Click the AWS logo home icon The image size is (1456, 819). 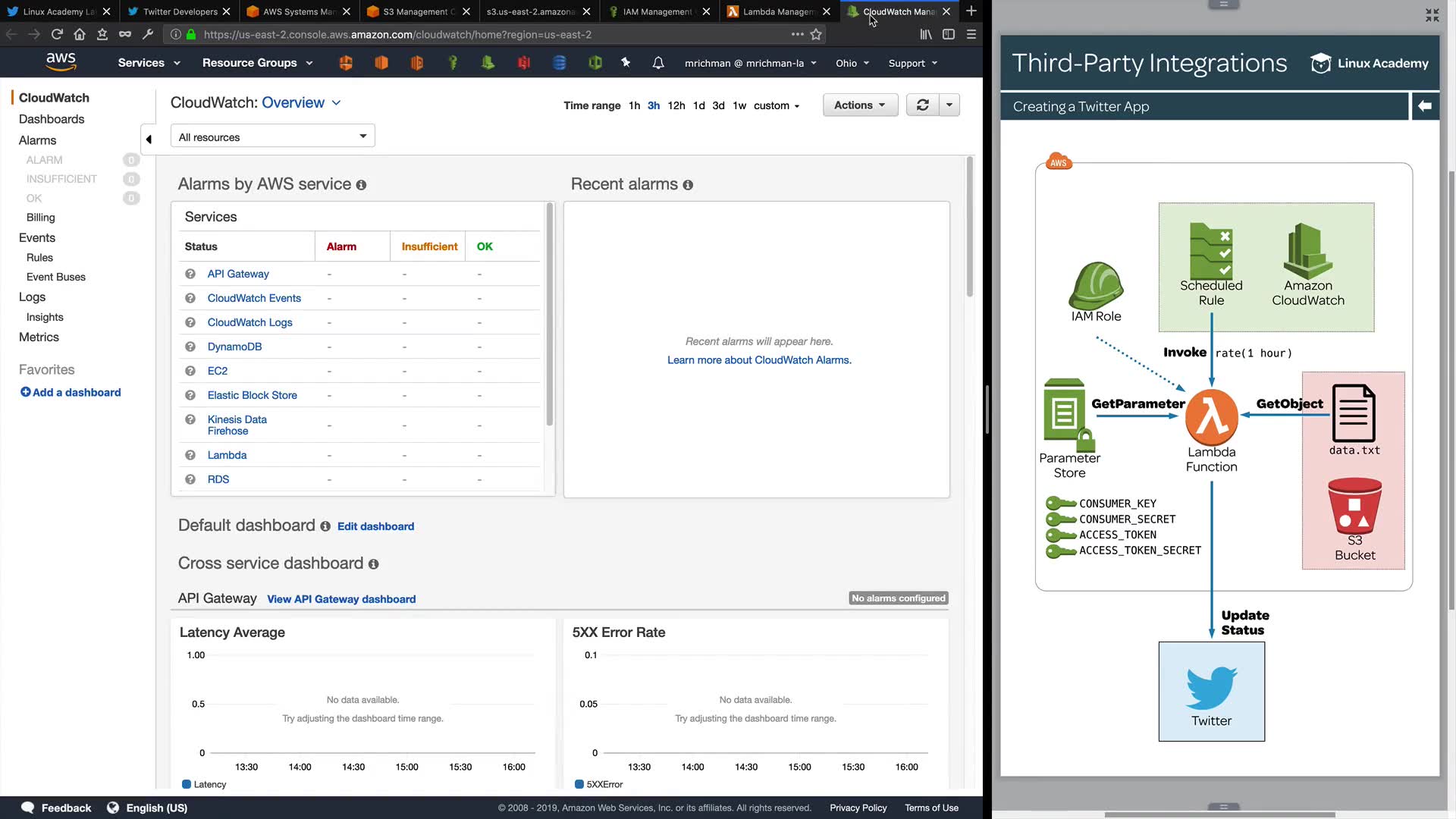tap(61, 62)
